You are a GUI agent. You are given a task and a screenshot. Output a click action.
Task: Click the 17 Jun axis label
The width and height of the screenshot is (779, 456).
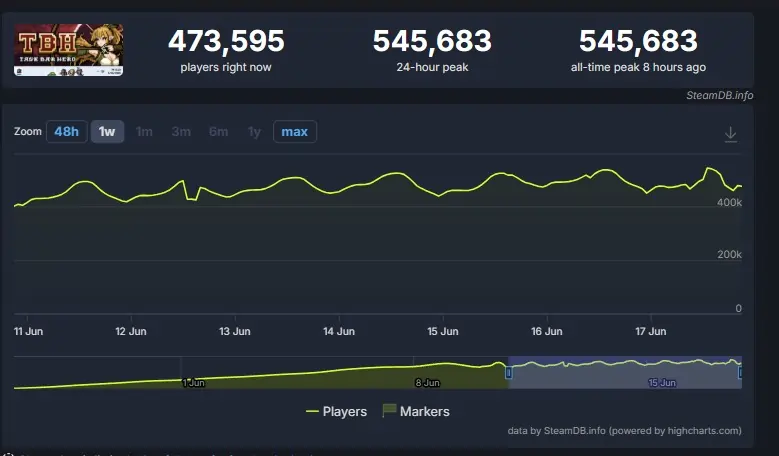651,331
